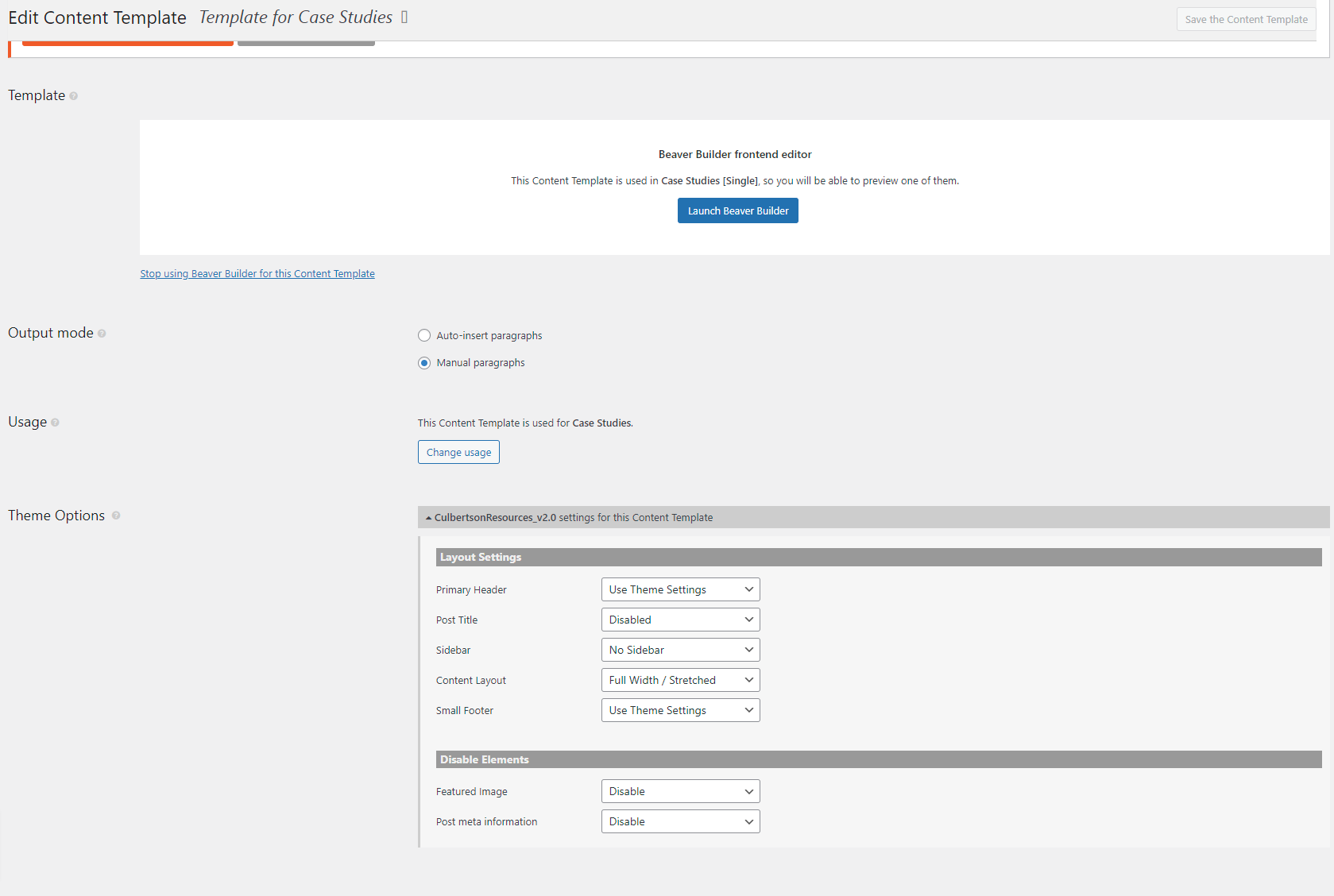
Task: Collapse CulbertsonResources_v2.0 settings section
Action: (x=873, y=517)
